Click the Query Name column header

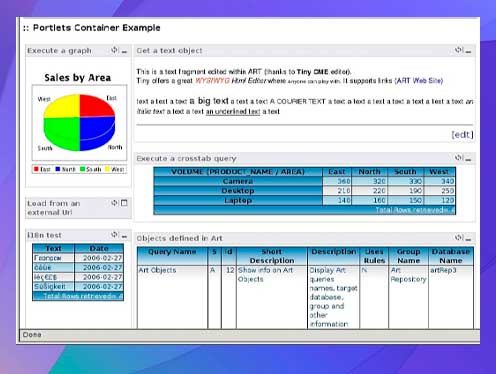172,256
